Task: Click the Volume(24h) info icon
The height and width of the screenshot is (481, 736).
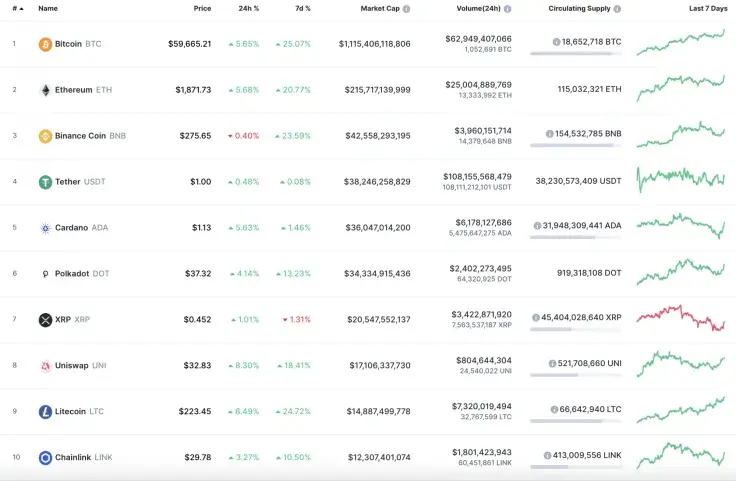Action: (508, 8)
